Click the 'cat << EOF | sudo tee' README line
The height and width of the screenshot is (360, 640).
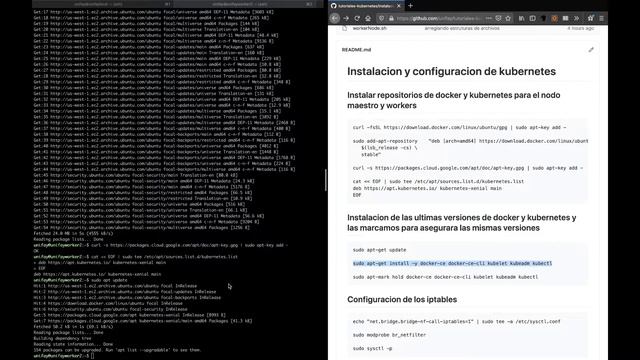pos(438,181)
